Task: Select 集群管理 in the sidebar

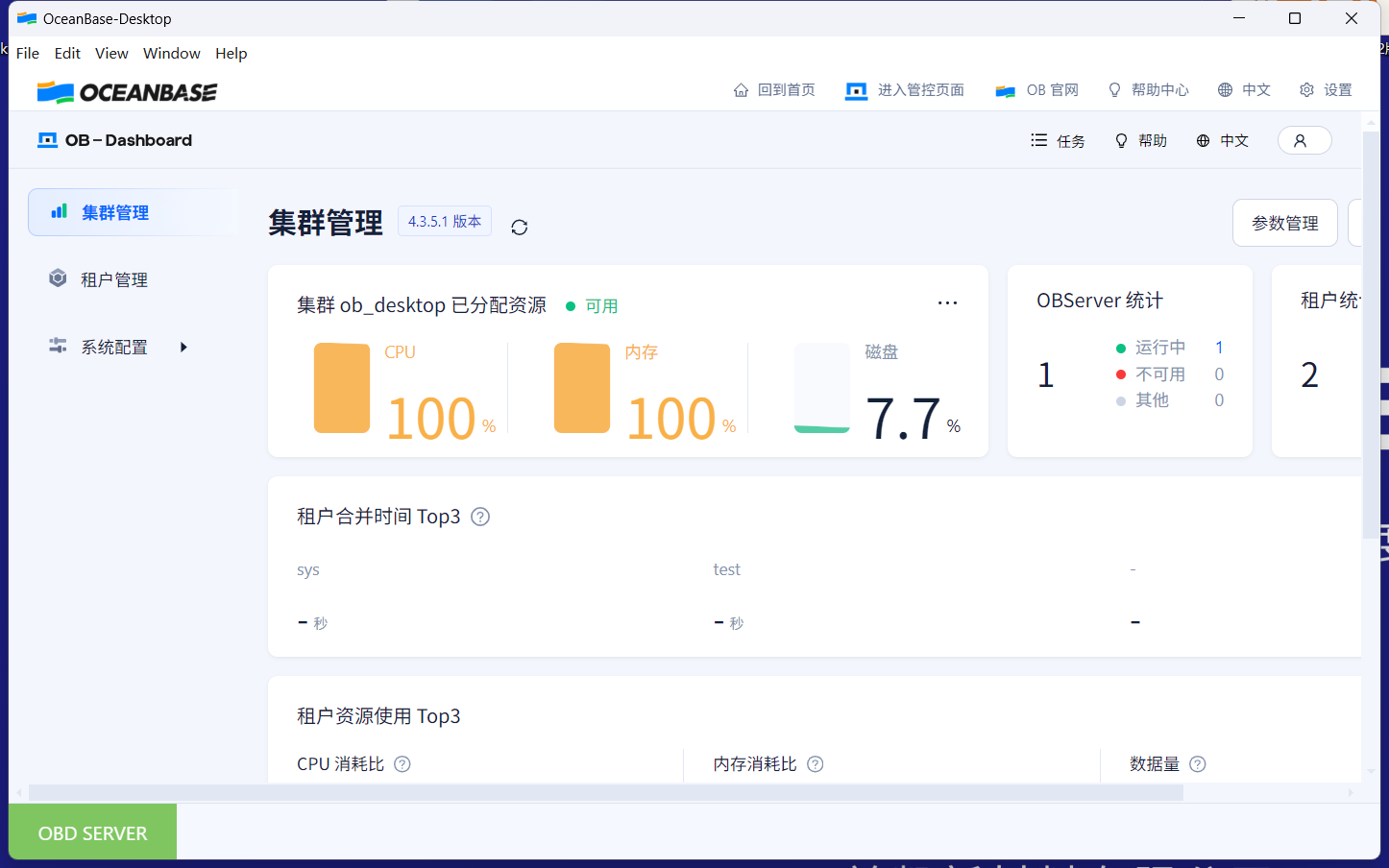Action: coord(115,212)
